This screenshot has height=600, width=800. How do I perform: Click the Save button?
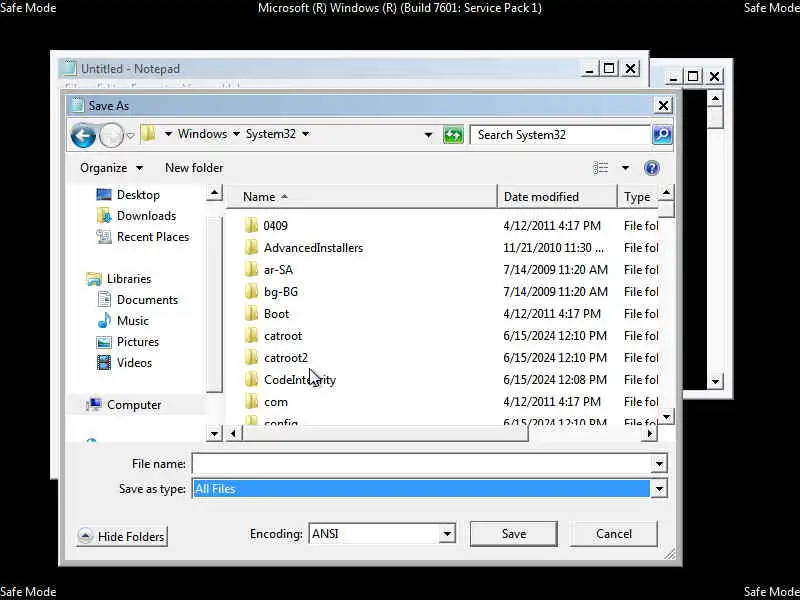513,534
